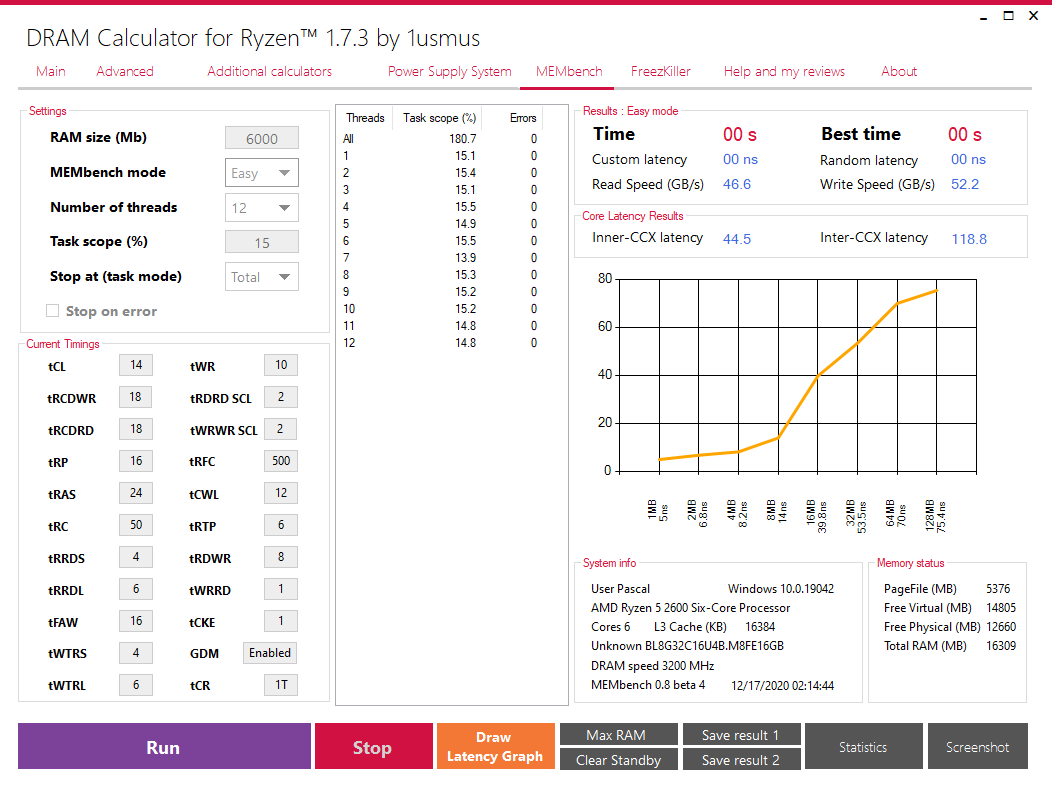The height and width of the screenshot is (791, 1052).
Task: Go to Power Supply System tab
Action: pos(450,71)
